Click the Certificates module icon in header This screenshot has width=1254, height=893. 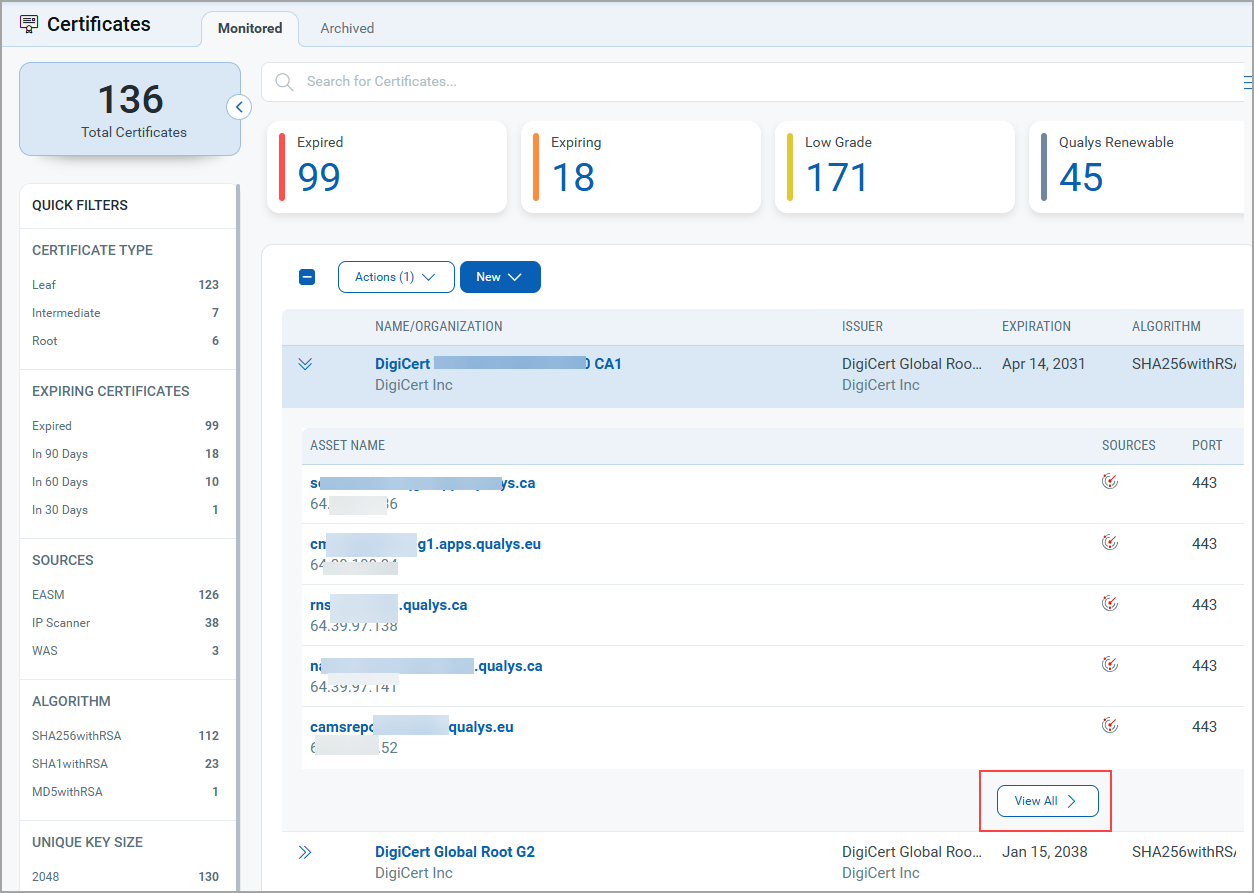(x=29, y=24)
